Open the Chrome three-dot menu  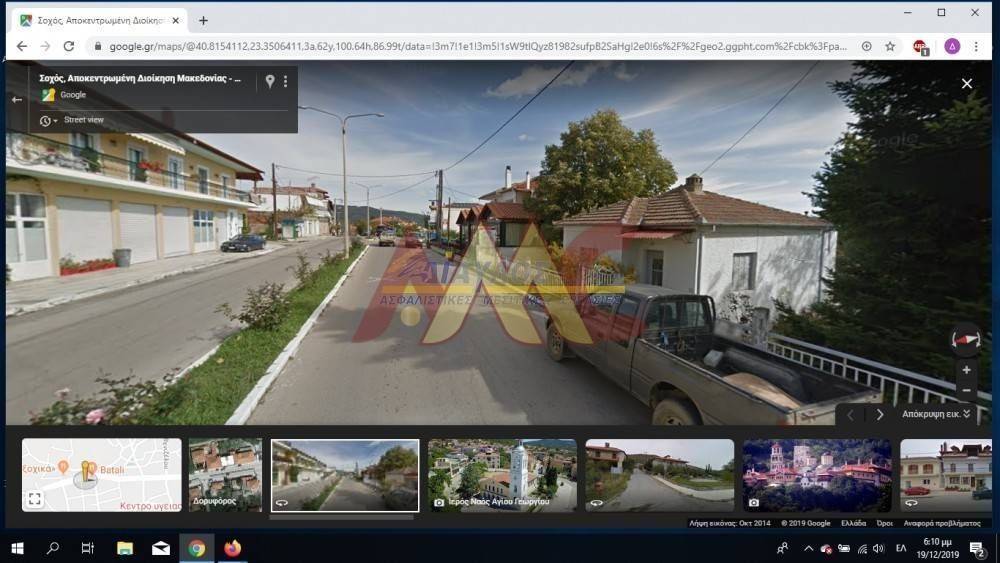click(x=977, y=46)
